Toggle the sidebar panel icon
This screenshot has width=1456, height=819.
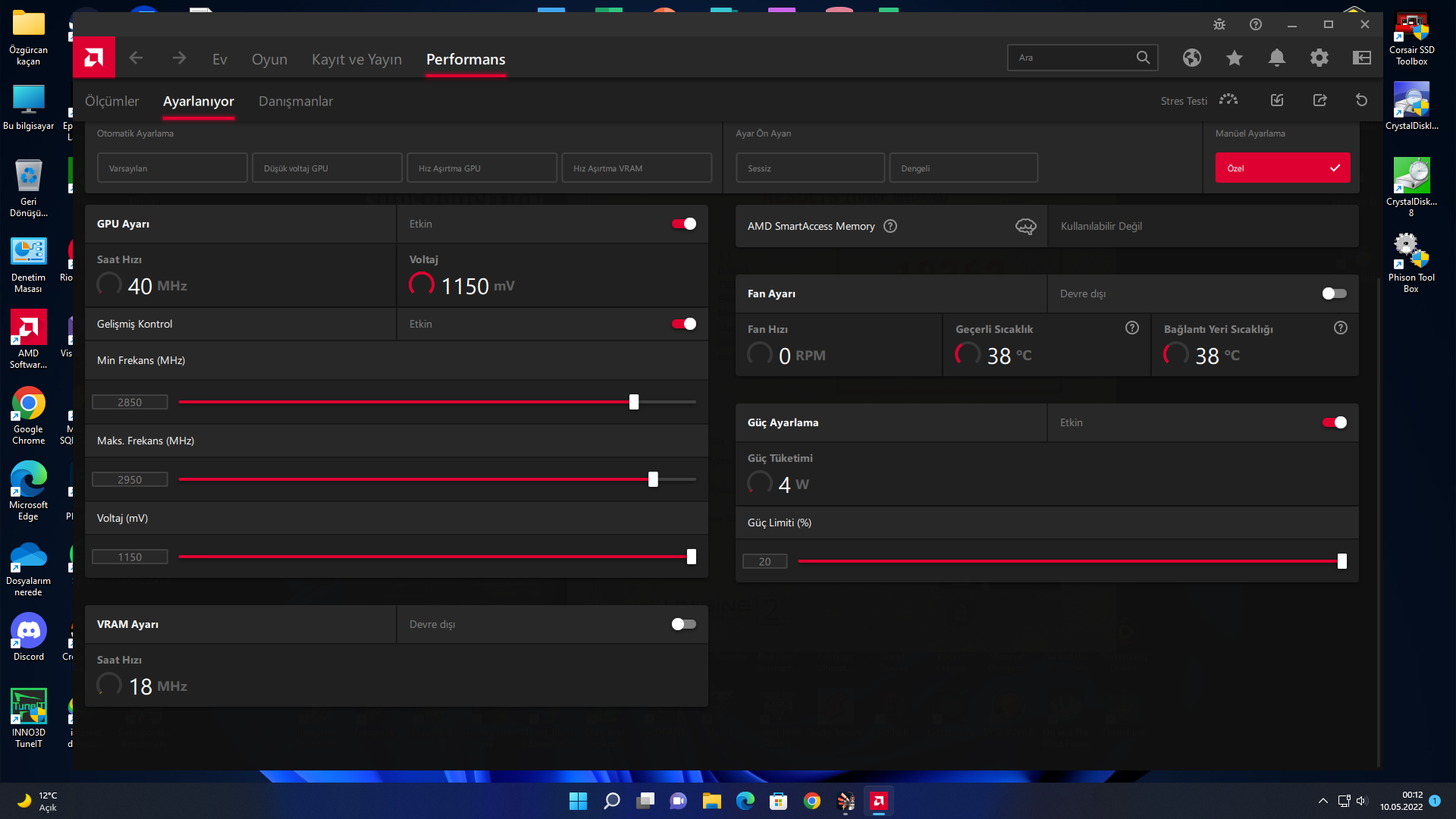point(1362,58)
